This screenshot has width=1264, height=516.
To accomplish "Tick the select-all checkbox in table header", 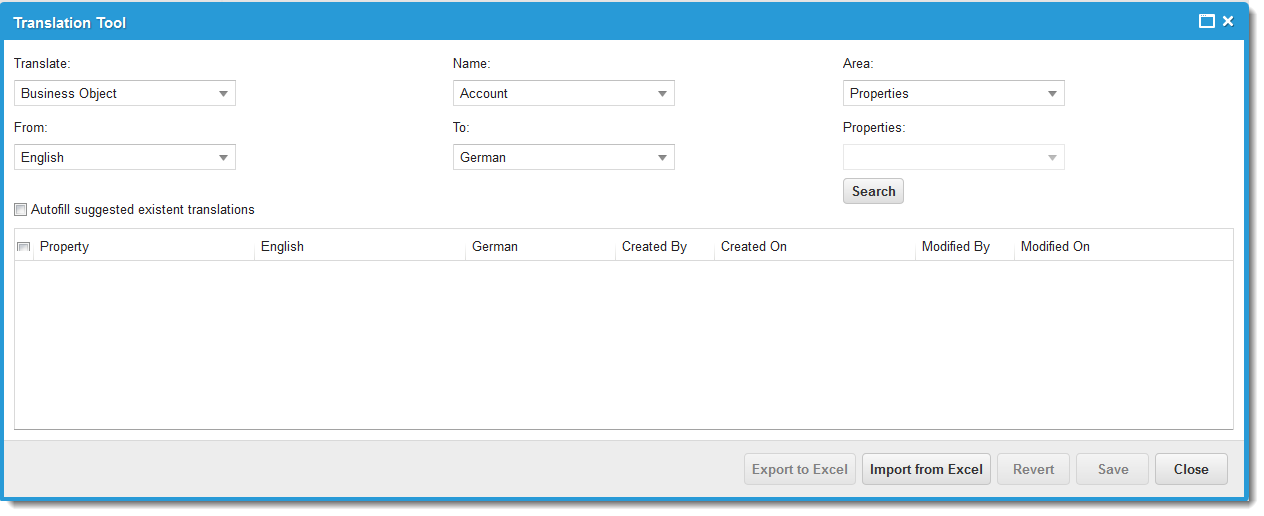I will coord(24,247).
